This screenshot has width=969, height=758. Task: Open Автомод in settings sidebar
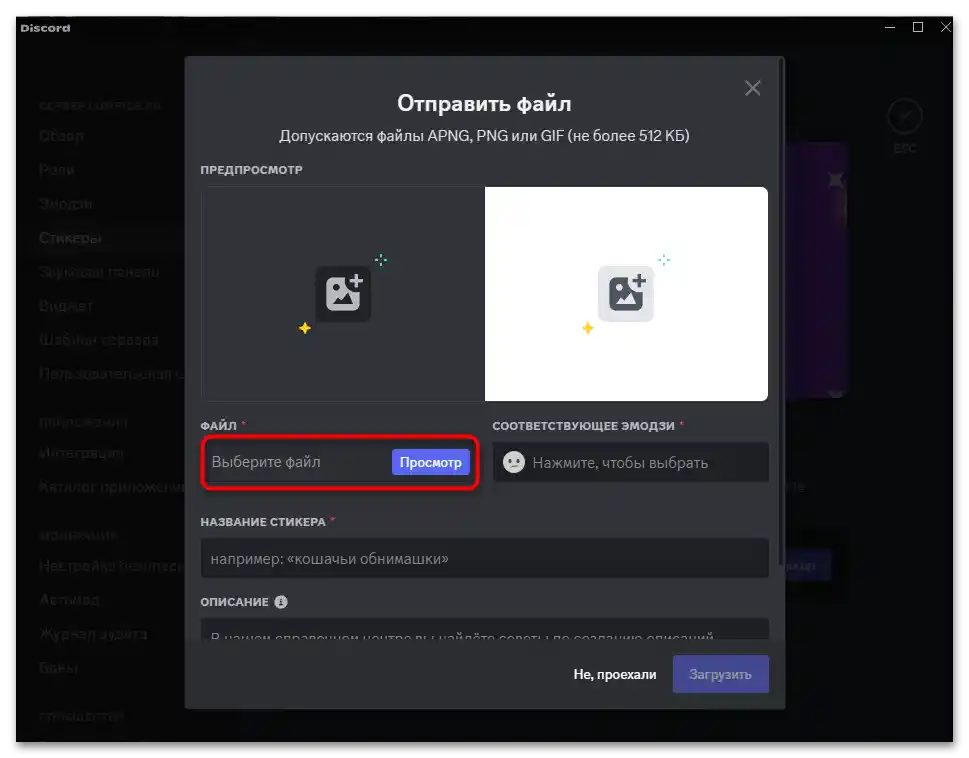[x=69, y=600]
